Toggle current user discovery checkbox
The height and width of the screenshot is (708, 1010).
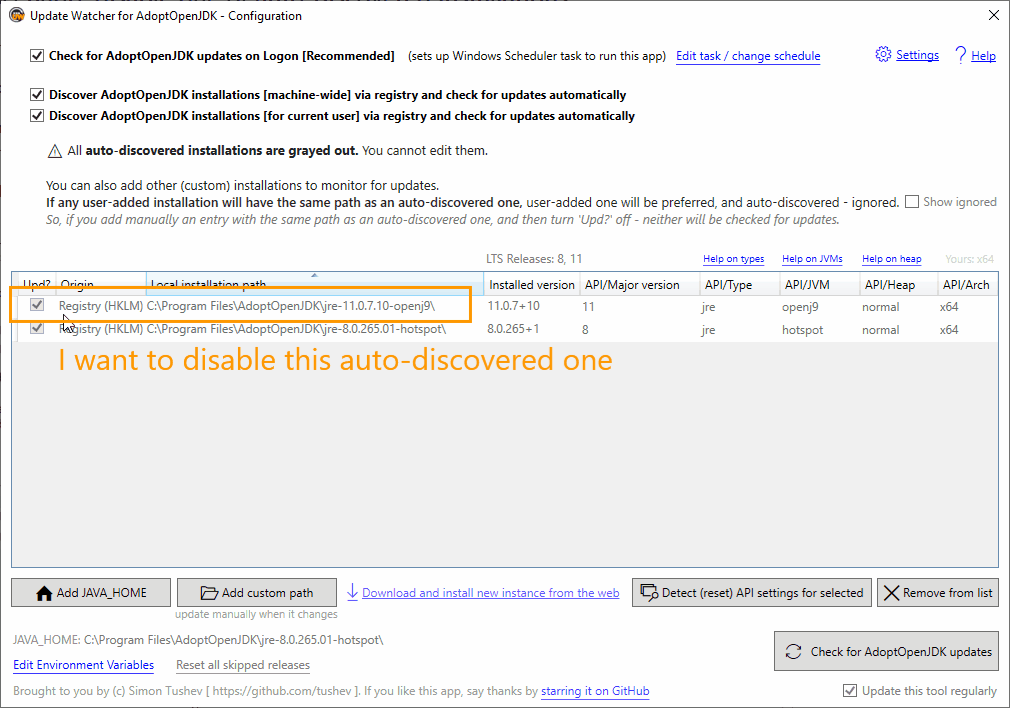pyautogui.click(x=37, y=116)
